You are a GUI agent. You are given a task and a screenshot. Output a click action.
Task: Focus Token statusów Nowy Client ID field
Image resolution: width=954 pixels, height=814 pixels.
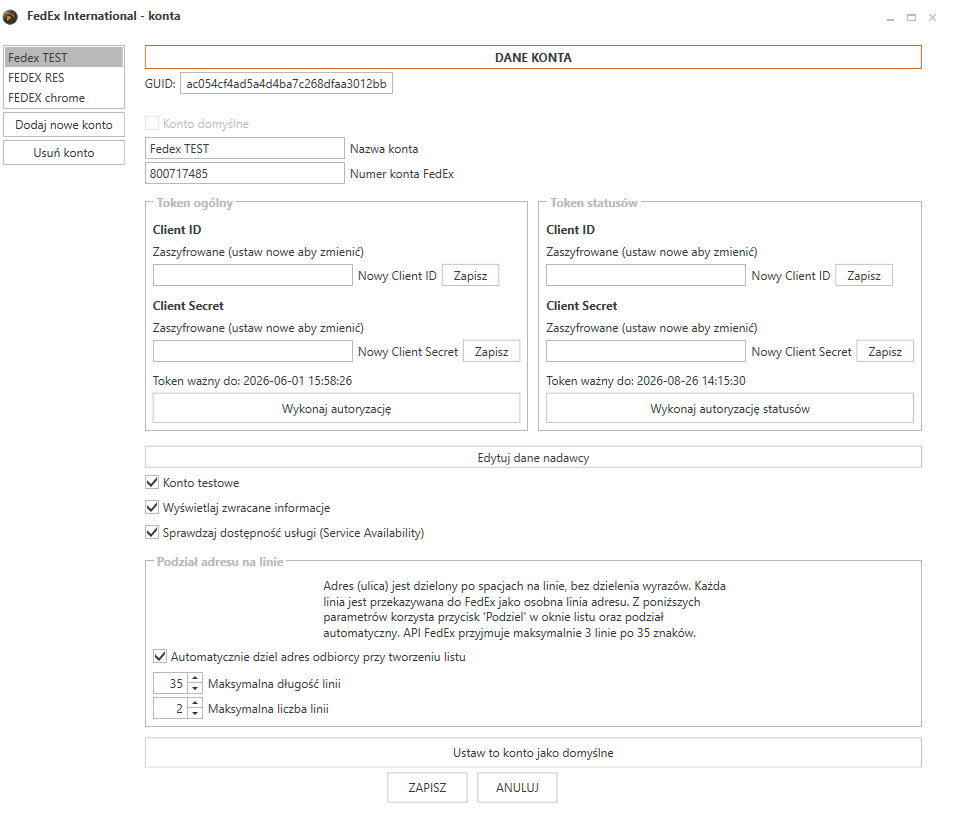[x=646, y=276]
